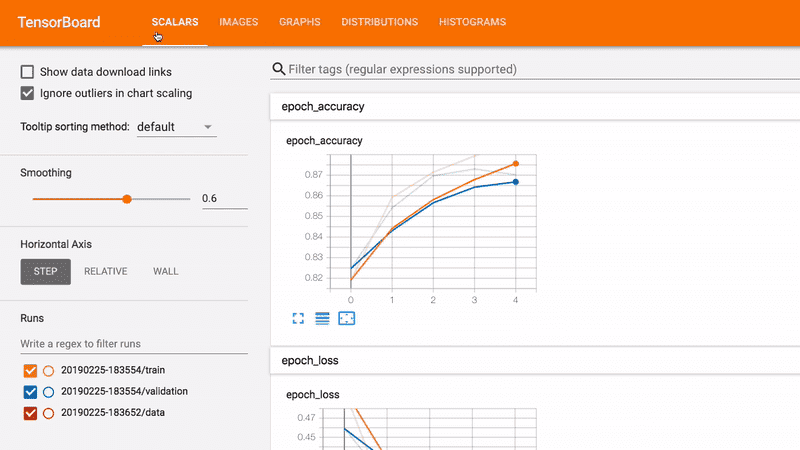Uncheck the 20190225-183554/validation run checkbox
The image size is (800, 450).
point(29,392)
